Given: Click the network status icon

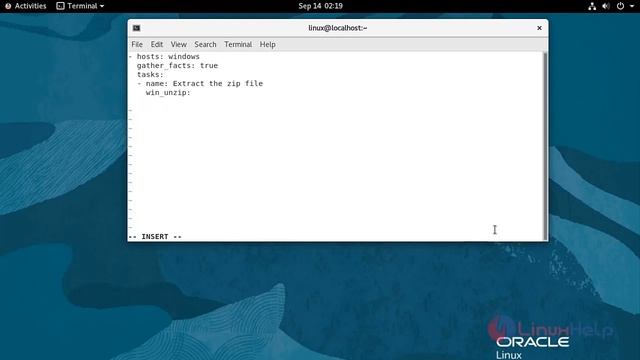Looking at the screenshot, I should pyautogui.click(x=592, y=6).
